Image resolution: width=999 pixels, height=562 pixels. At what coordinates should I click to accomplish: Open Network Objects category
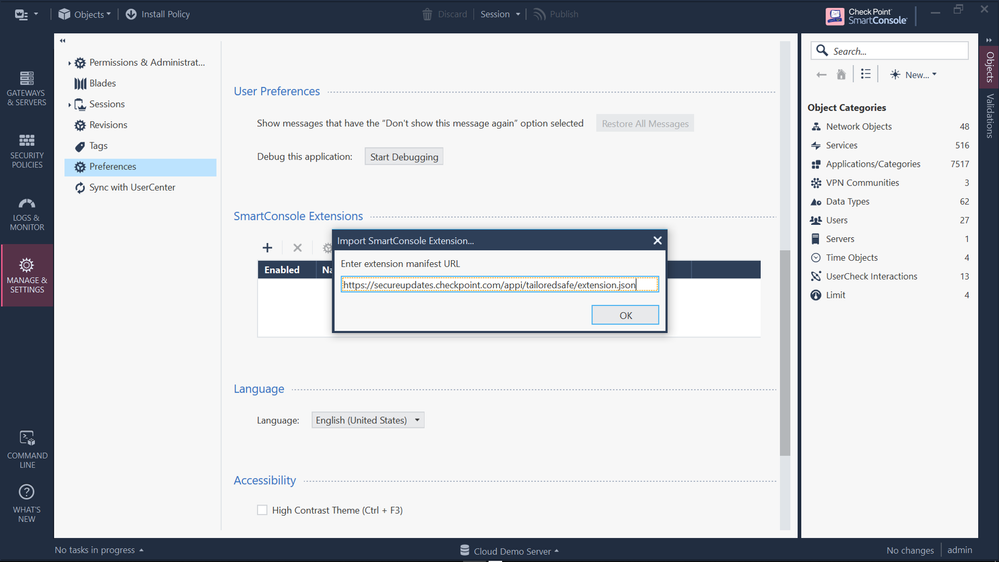[889, 127]
